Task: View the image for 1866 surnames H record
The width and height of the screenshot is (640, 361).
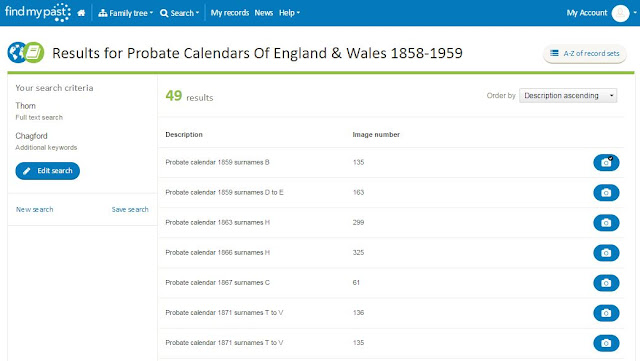Action: click(606, 253)
